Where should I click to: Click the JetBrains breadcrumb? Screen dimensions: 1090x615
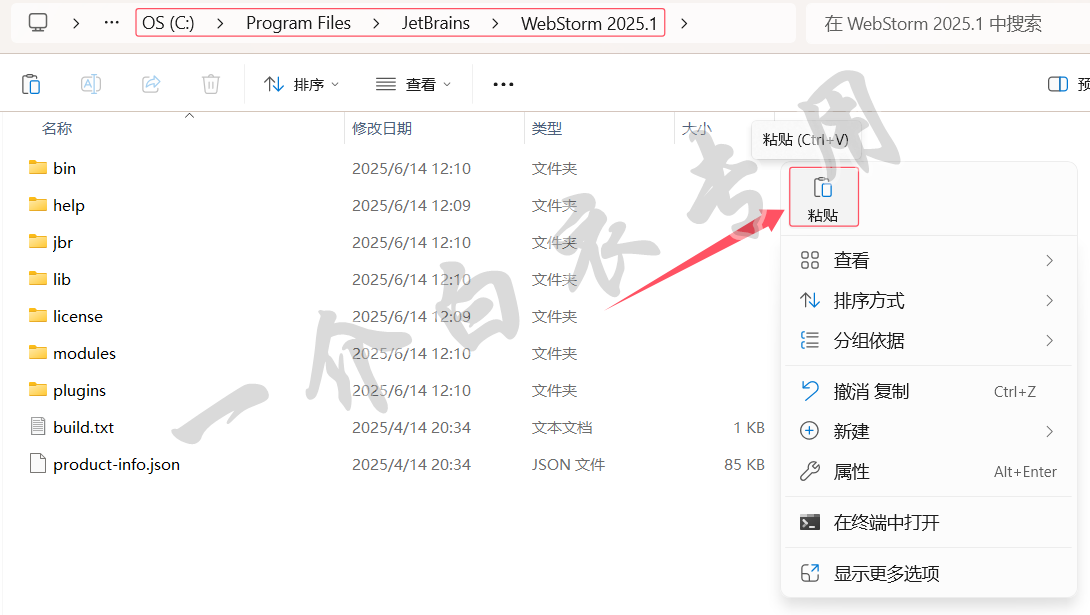pyautogui.click(x=436, y=23)
